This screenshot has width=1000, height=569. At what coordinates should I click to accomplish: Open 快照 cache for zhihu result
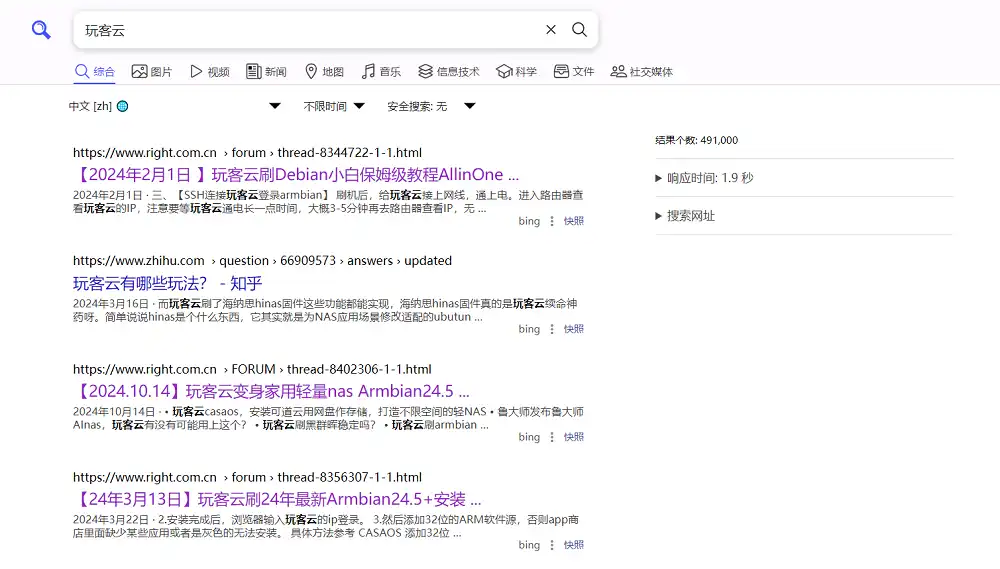click(573, 329)
